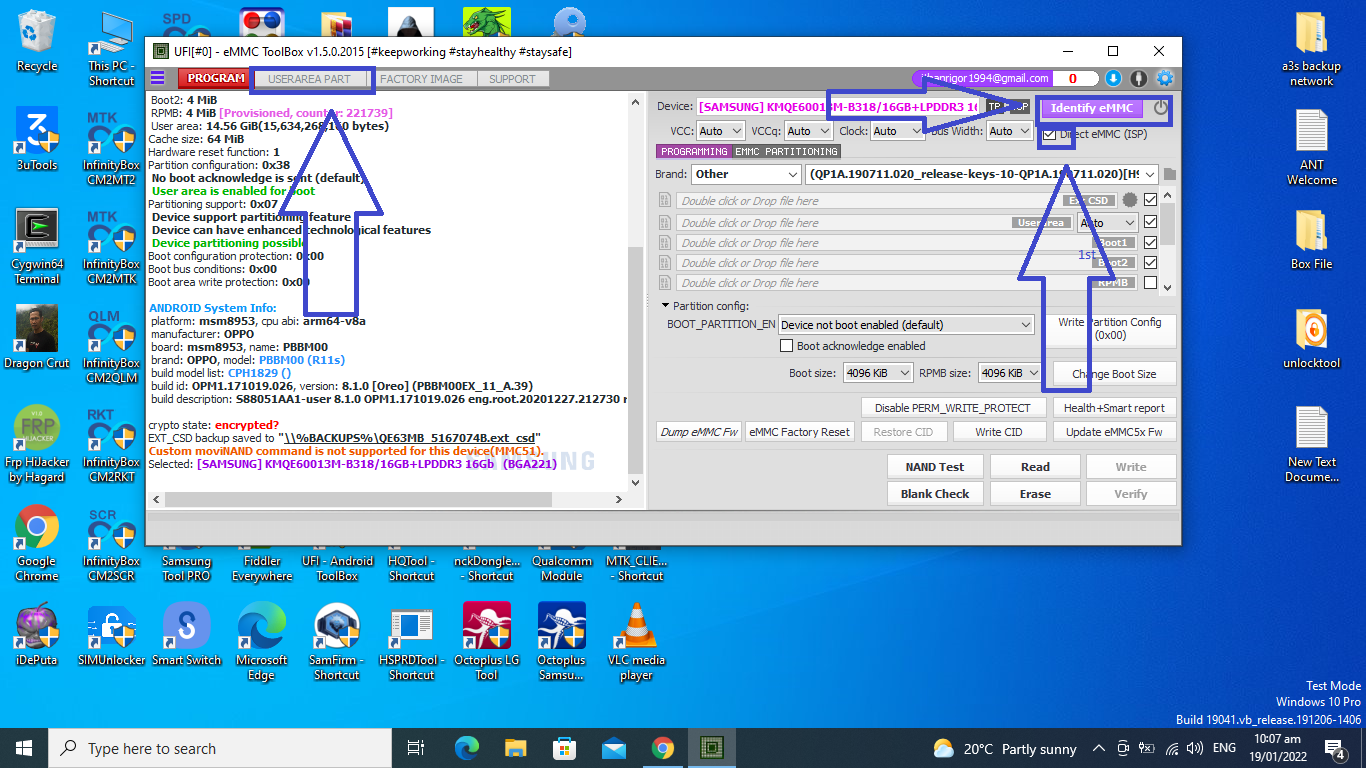The height and width of the screenshot is (768, 1366).
Task: Open 3uTools desktop shortcut
Action: [37, 140]
